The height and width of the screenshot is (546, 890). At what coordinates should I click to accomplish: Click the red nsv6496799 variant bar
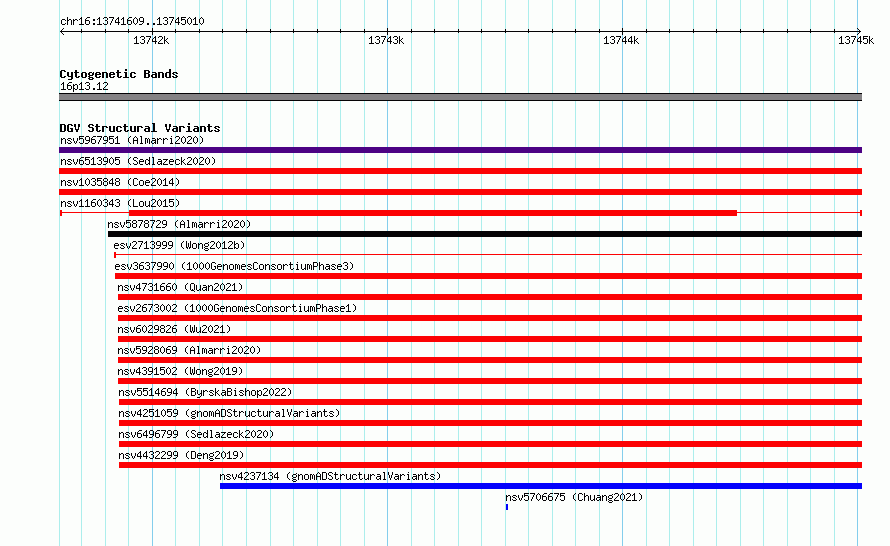(x=490, y=444)
